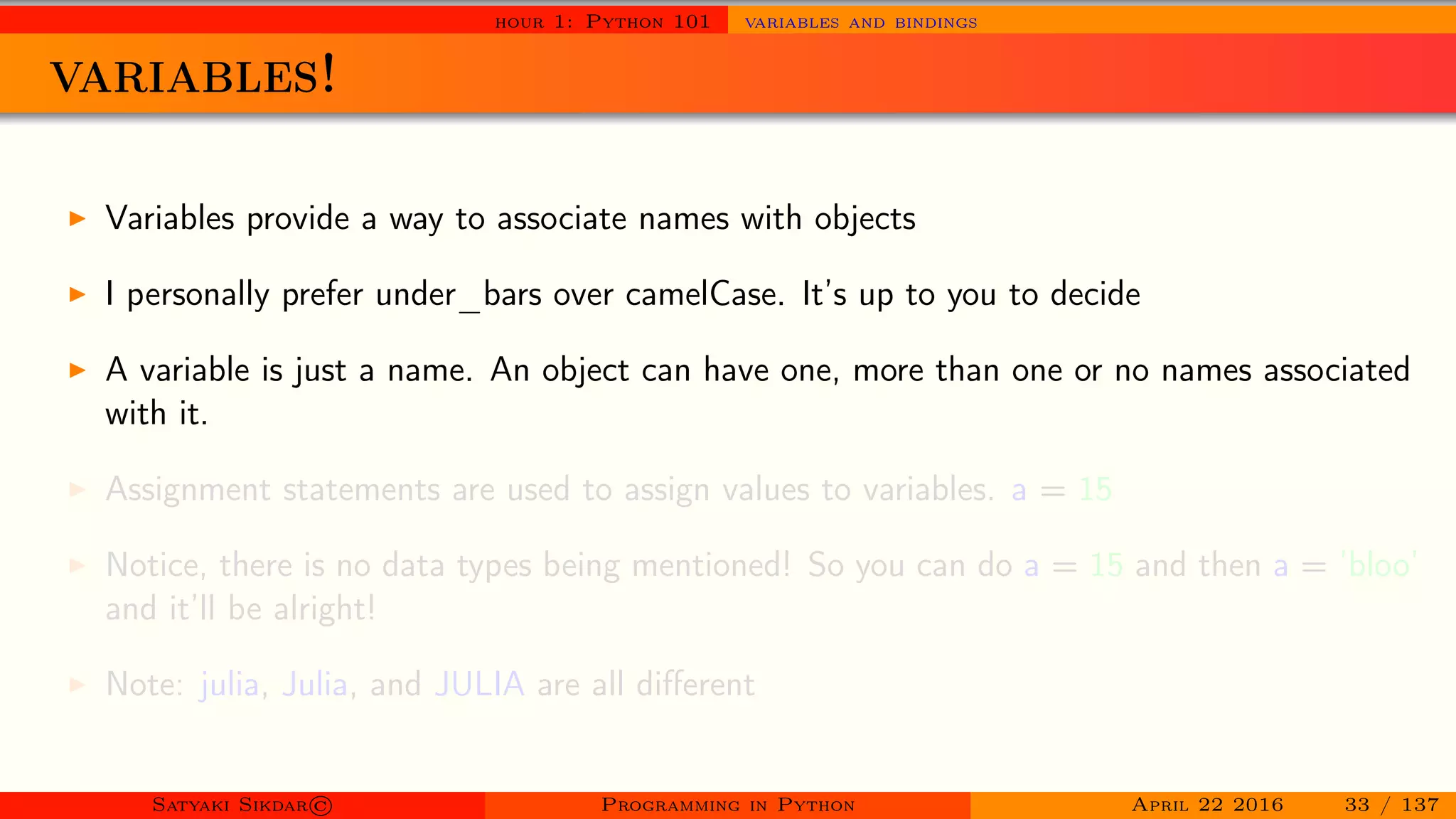
Task: Click the faded 'Notice, there is no data types' bullet
Action: pos(761,587)
